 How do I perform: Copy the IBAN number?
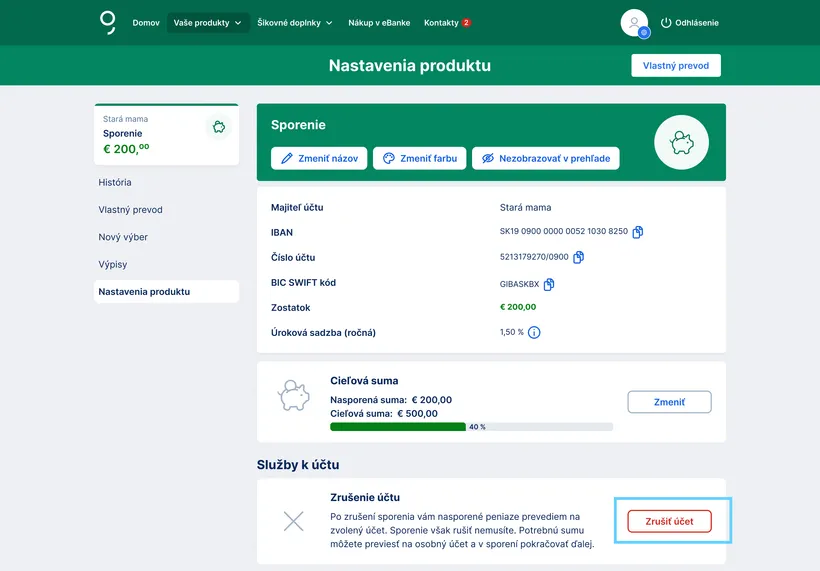tap(637, 232)
